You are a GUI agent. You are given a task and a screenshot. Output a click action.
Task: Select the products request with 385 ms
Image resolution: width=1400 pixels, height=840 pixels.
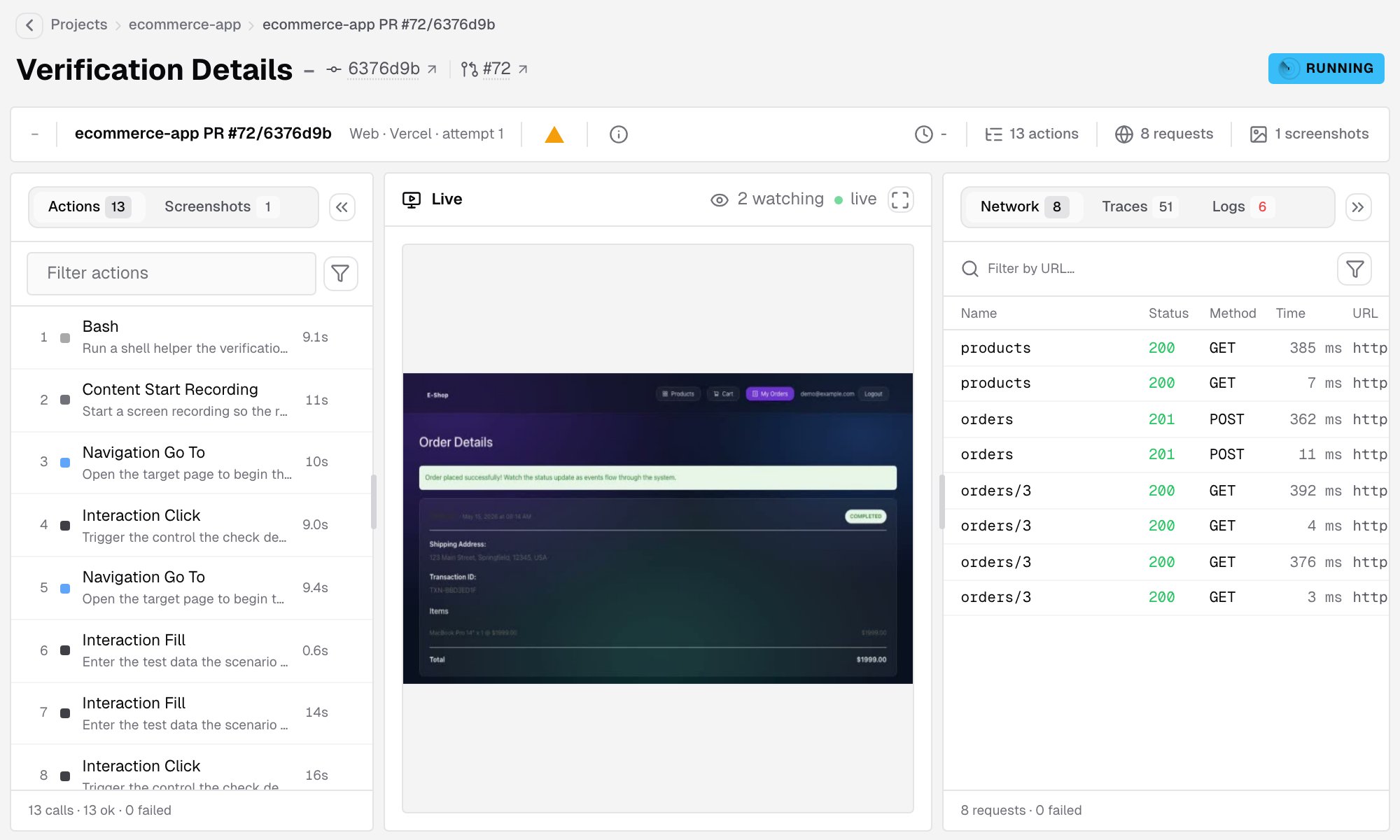click(x=1166, y=348)
